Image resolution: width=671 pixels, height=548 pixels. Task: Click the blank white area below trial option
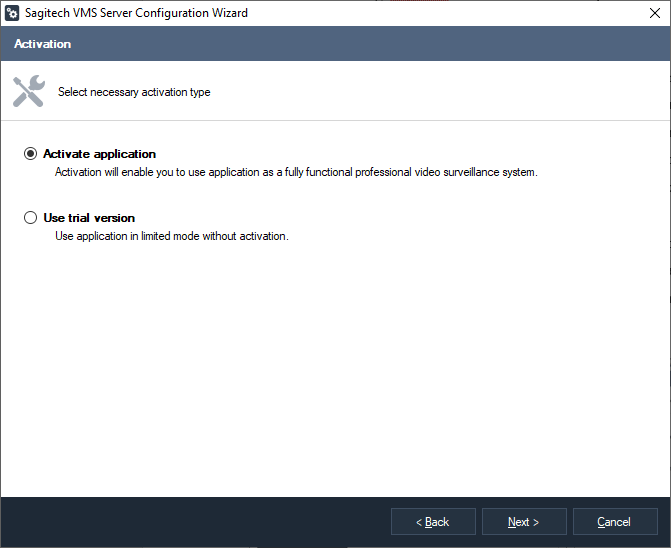pos(335,370)
